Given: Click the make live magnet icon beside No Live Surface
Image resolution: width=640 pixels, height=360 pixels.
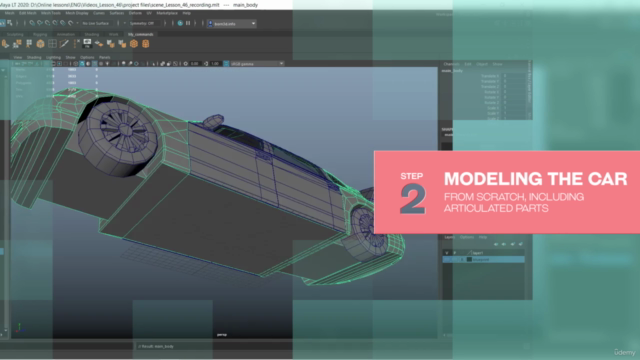Looking at the screenshot, I should (x=71, y=23).
